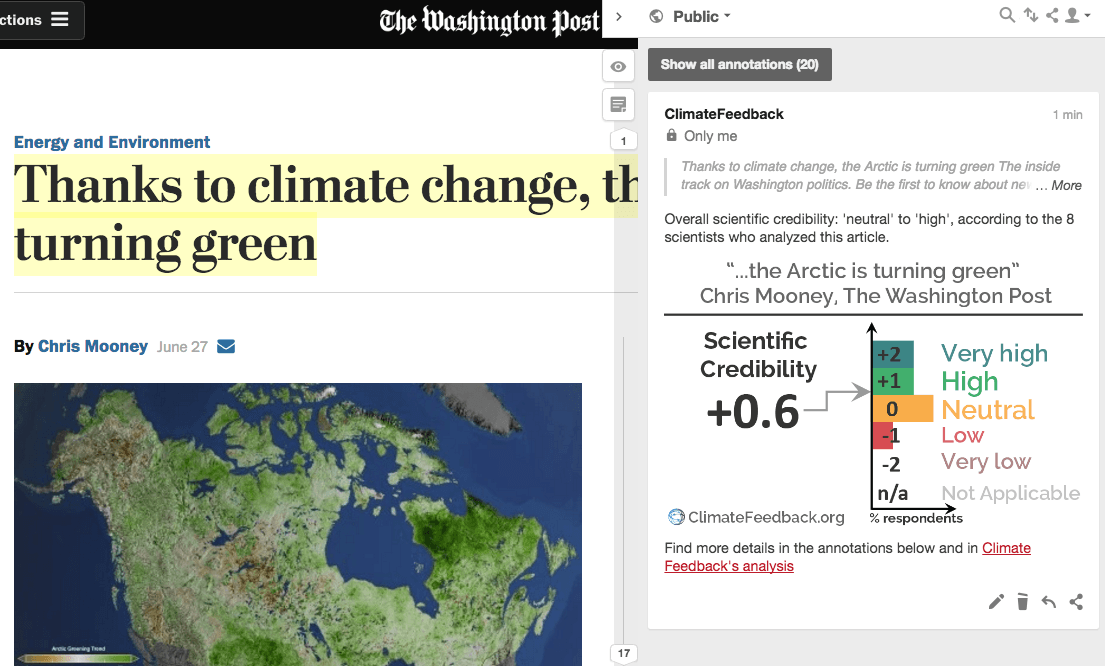The image size is (1105, 666).
Task: Toggle highlight visibility with eye icon
Action: [x=618, y=66]
